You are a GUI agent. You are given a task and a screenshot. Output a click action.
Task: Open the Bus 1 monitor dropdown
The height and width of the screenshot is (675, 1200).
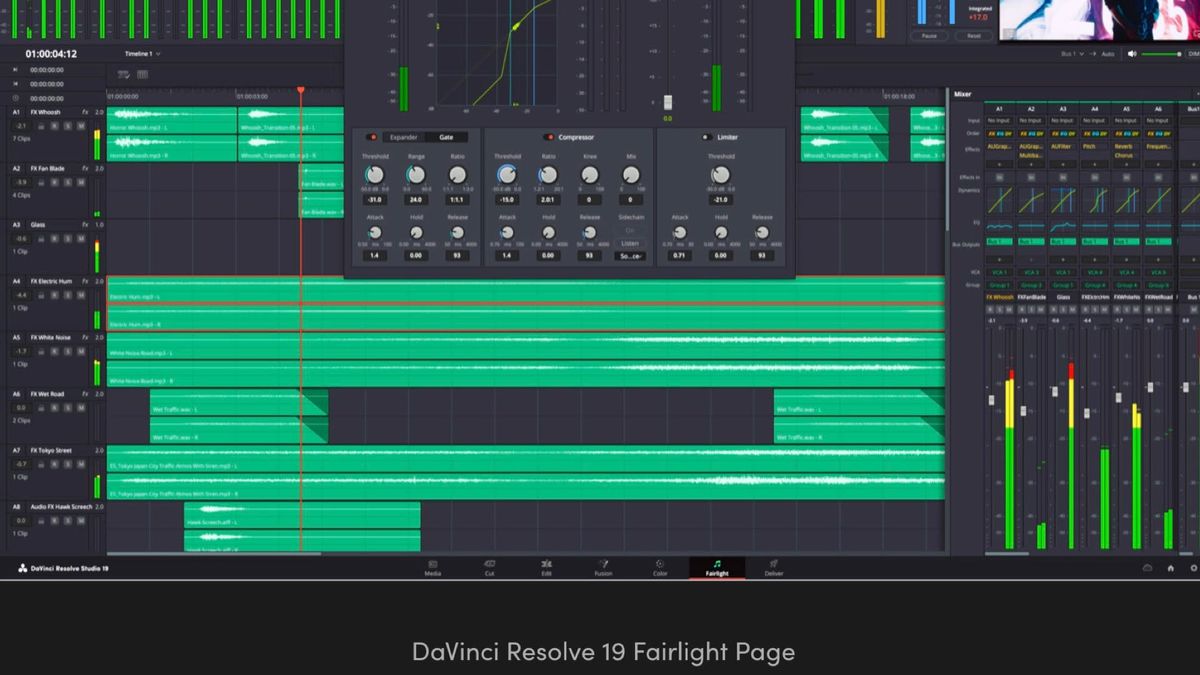coord(1075,53)
